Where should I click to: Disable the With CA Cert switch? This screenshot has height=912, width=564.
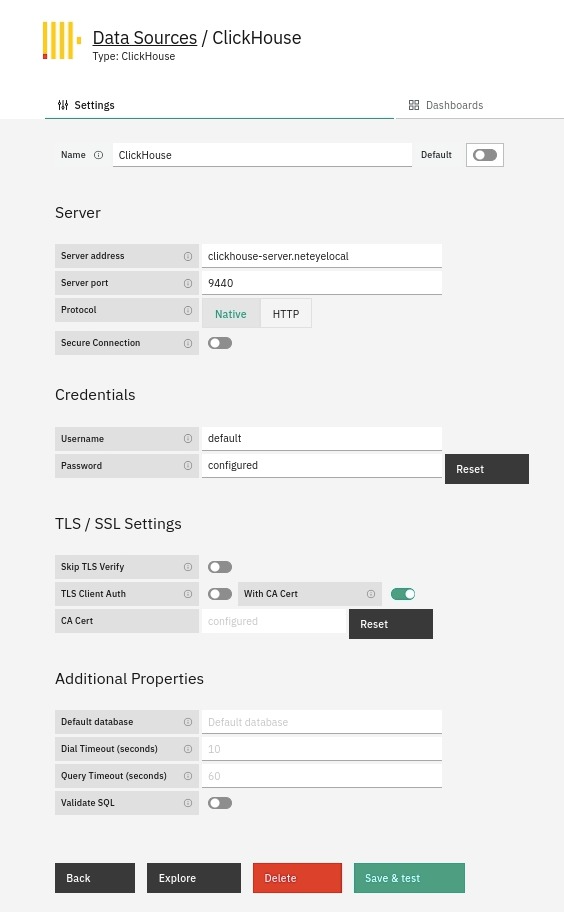(x=403, y=594)
